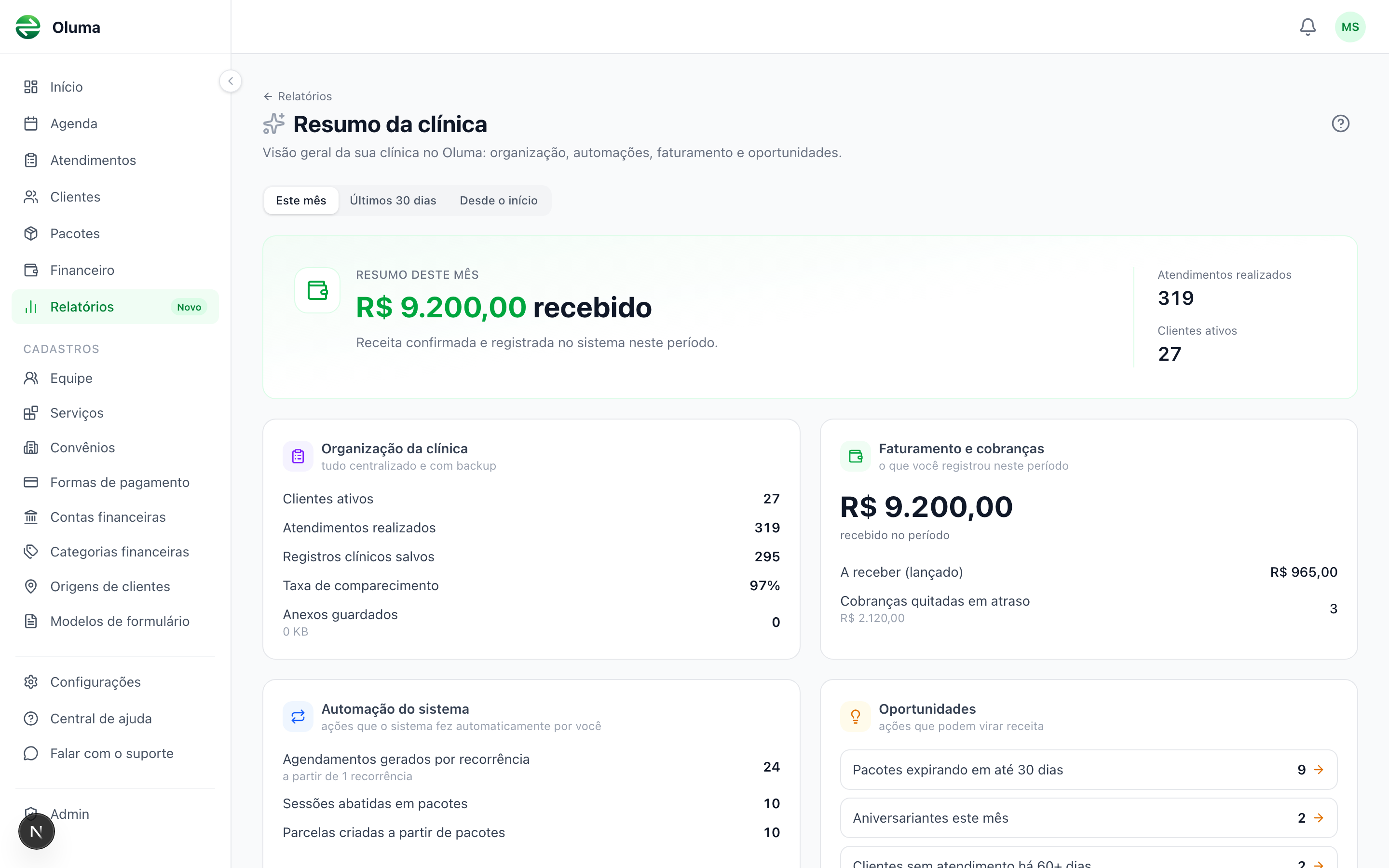Open Aniversariantes este mês opportunity
Viewport: 1389px width, 868px height.
(x=1088, y=818)
